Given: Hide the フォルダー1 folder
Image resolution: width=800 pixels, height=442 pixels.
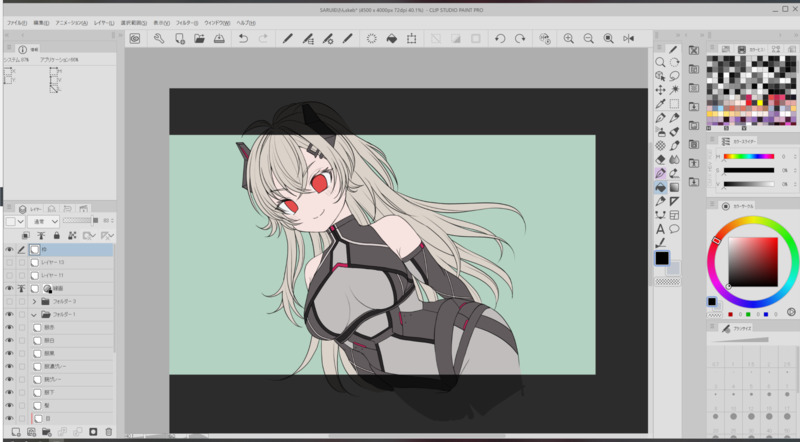Looking at the screenshot, I should 9,314.
